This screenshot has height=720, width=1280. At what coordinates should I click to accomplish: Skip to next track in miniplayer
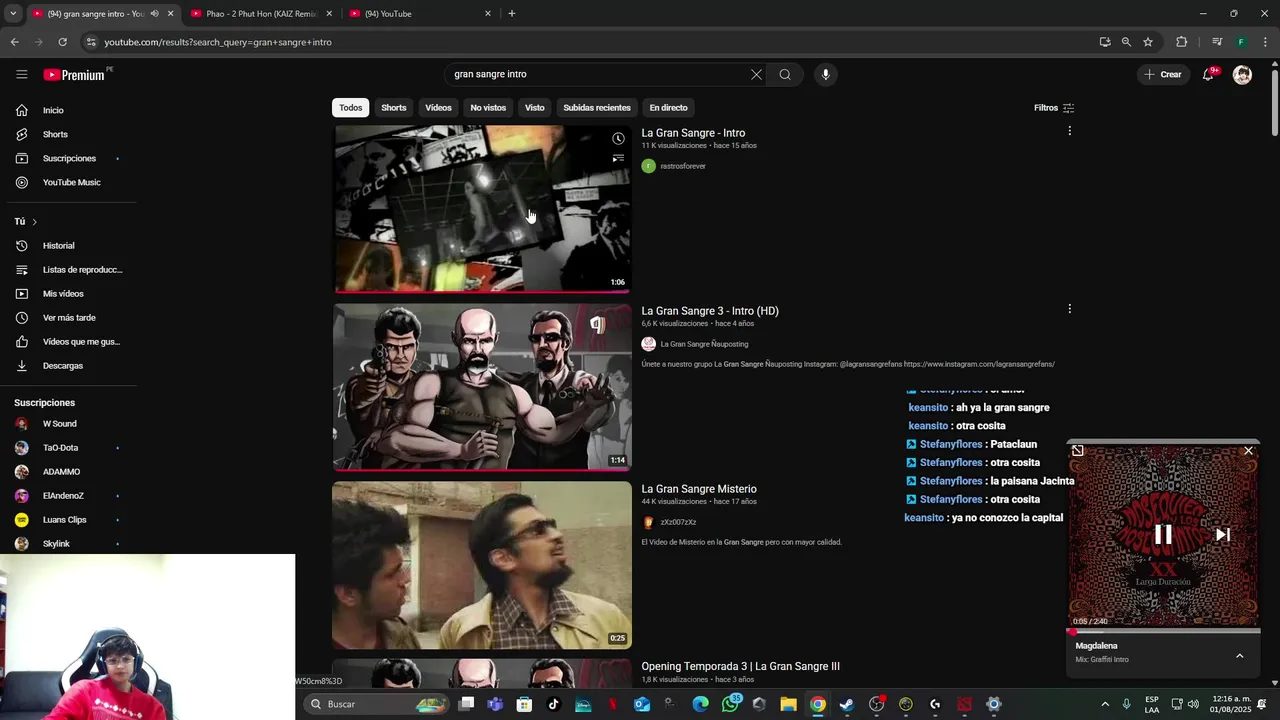tap(1222, 535)
